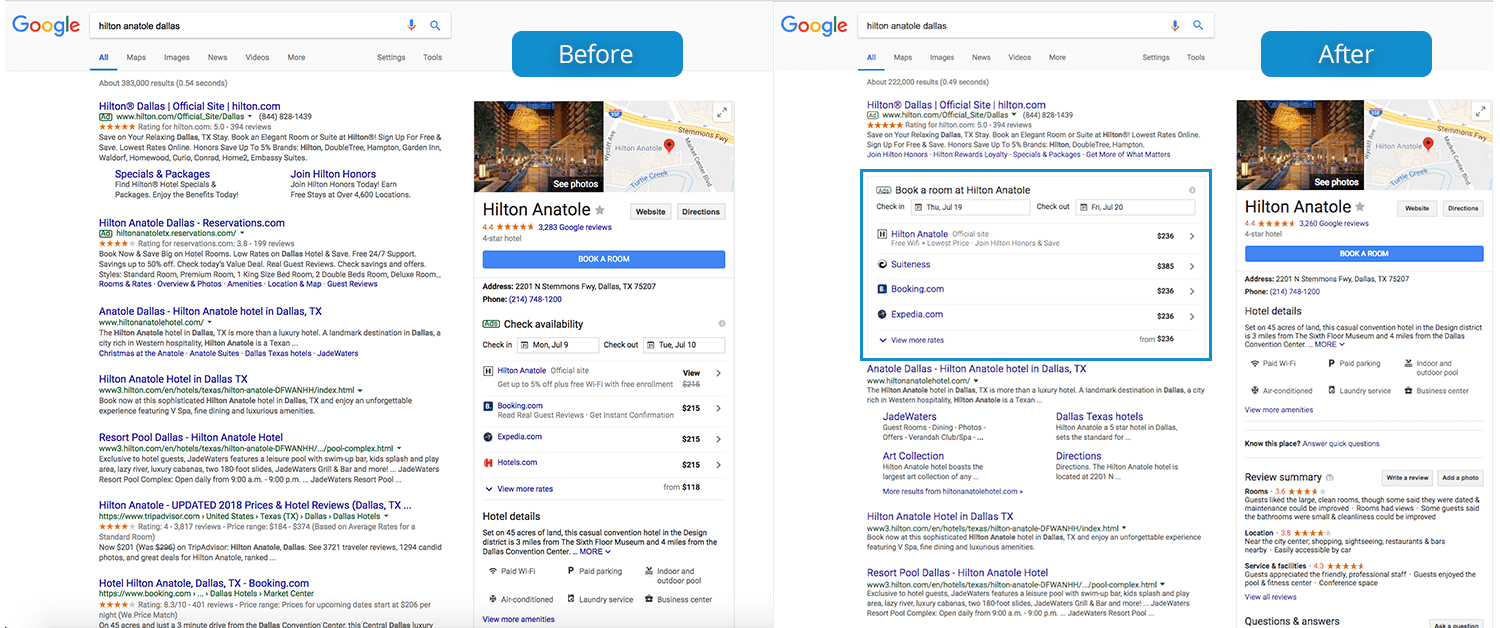The image size is (1500, 628).
Task: Expand MORE in Before panel Hotel details
Action: [x=594, y=552]
